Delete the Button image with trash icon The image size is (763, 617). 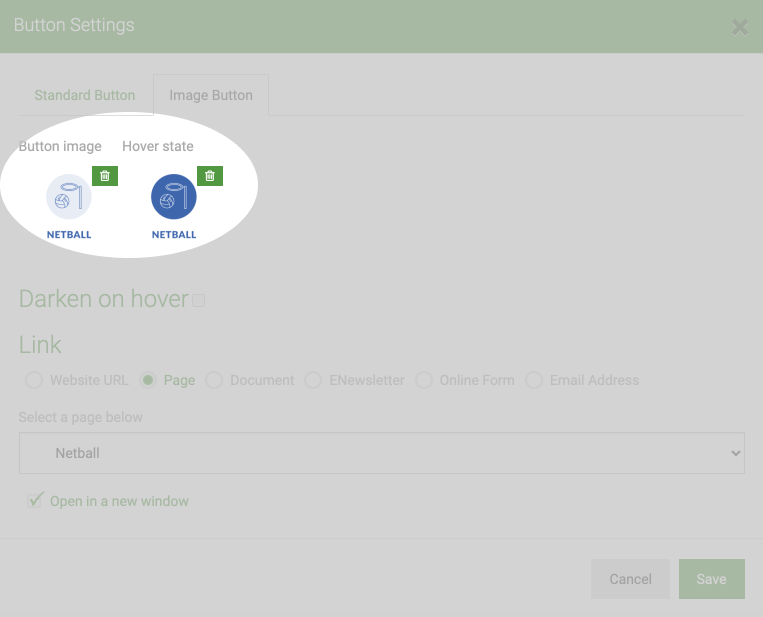105,176
